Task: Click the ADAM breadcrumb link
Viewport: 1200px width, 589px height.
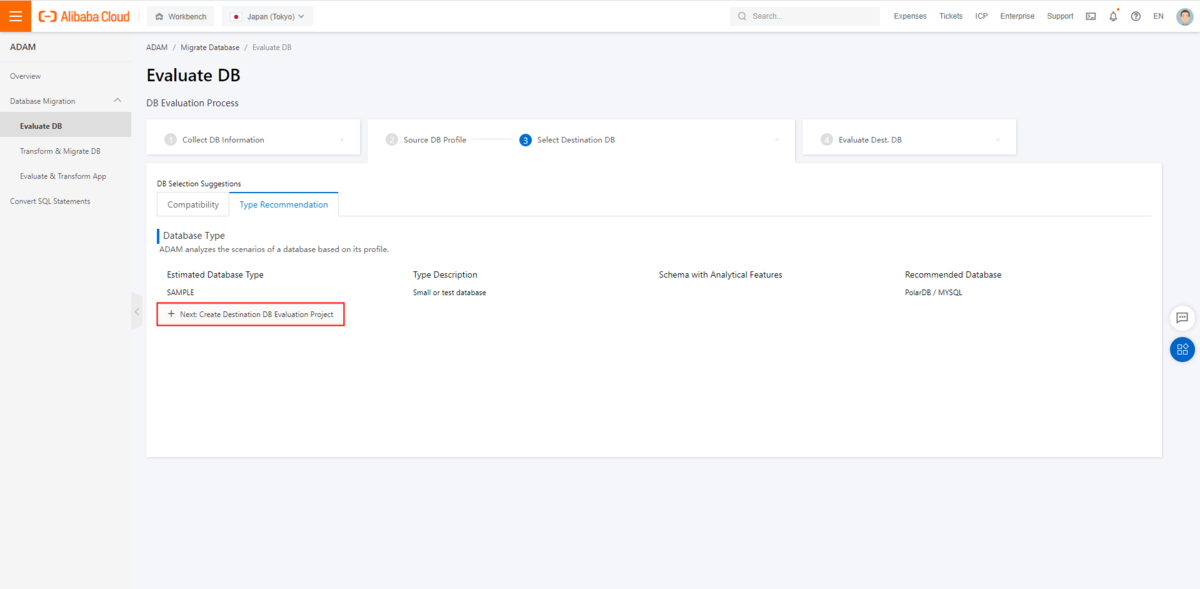Action: (x=157, y=47)
